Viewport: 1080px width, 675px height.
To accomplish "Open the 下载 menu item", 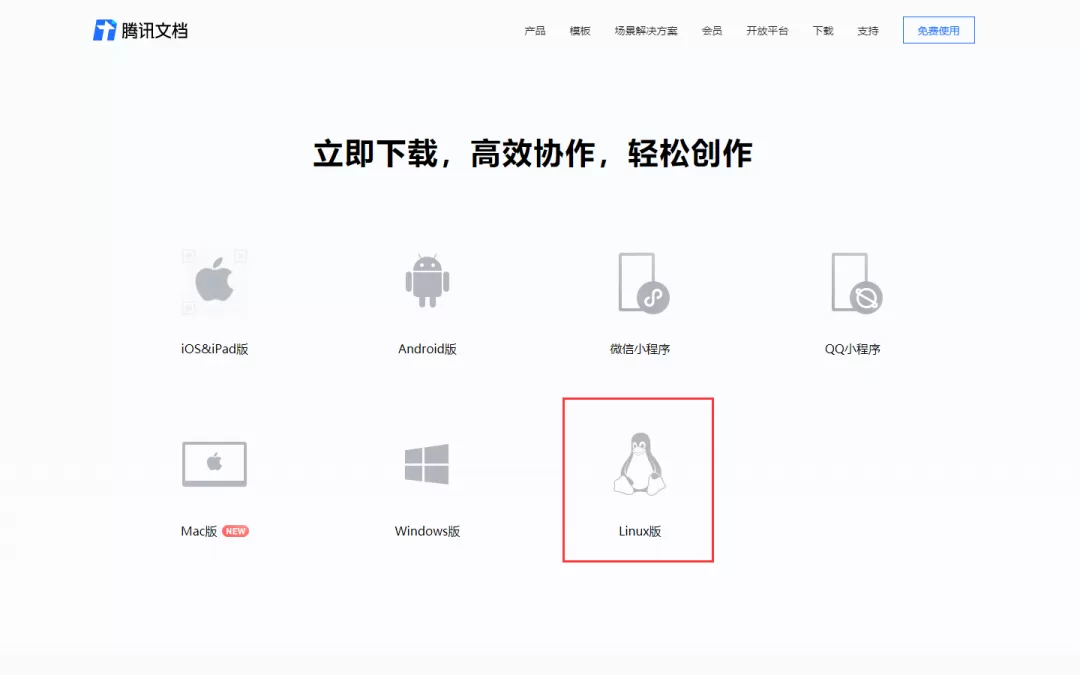I will tap(822, 30).
